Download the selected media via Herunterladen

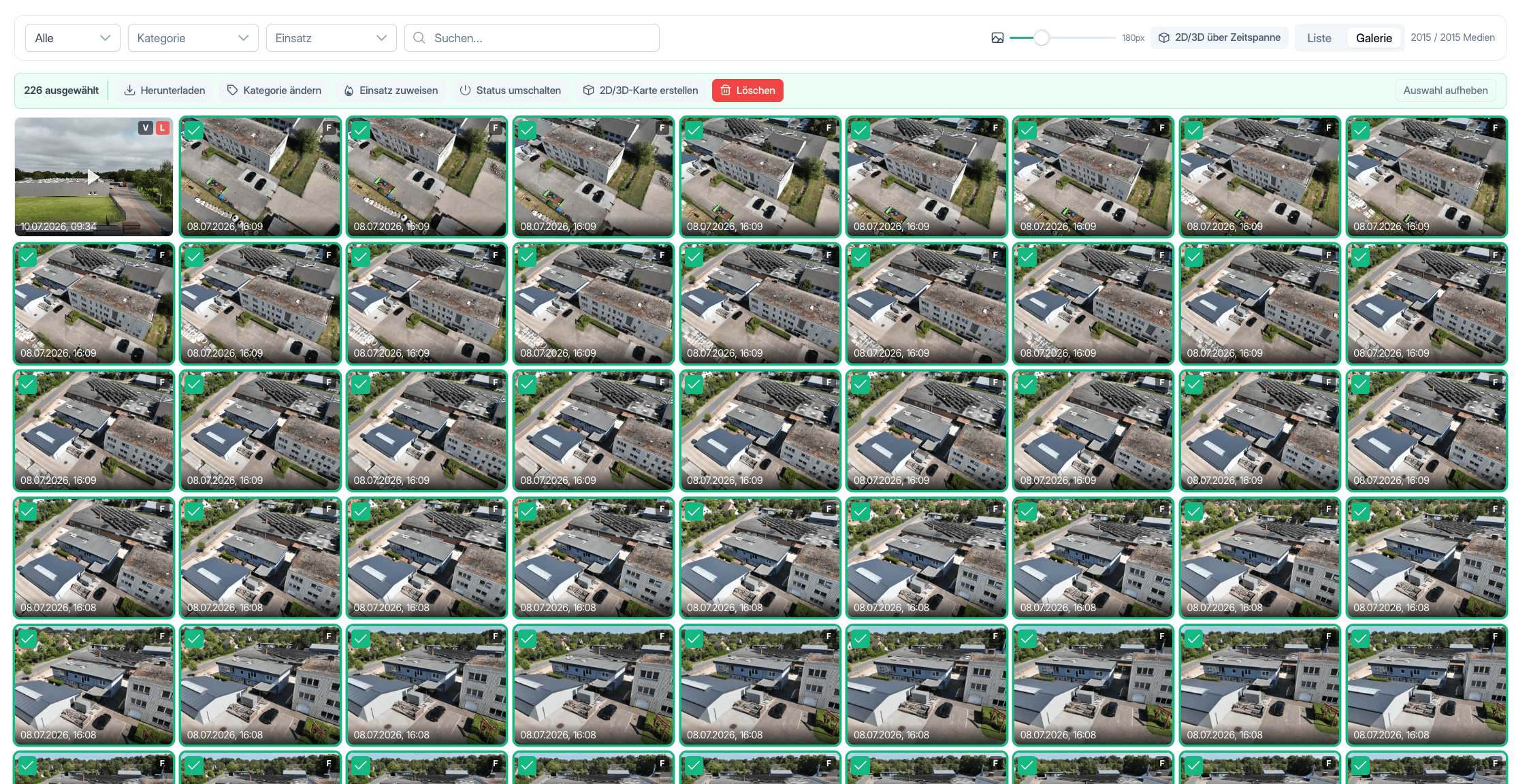click(165, 91)
